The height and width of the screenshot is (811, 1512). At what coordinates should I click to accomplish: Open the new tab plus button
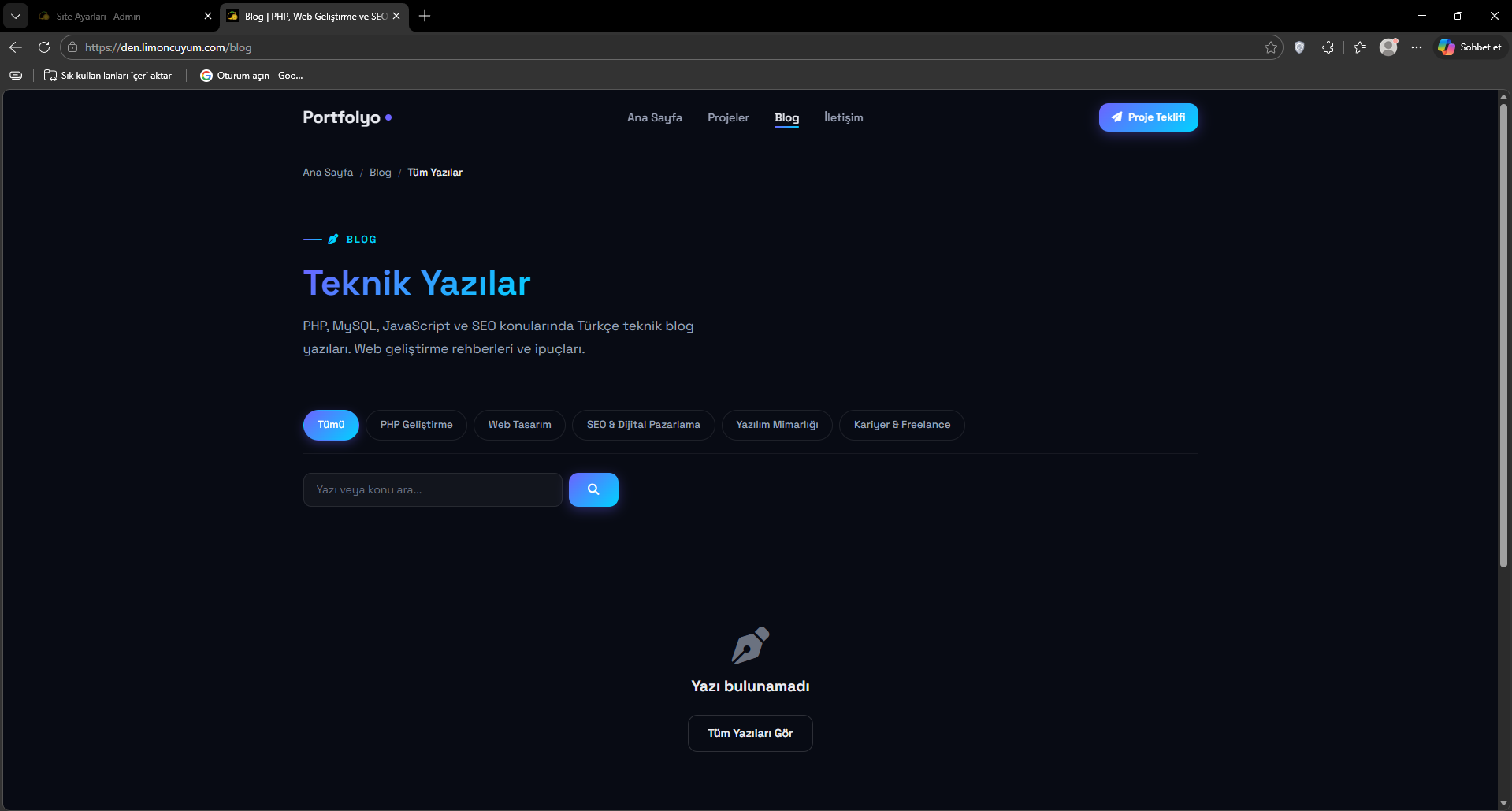coord(425,16)
